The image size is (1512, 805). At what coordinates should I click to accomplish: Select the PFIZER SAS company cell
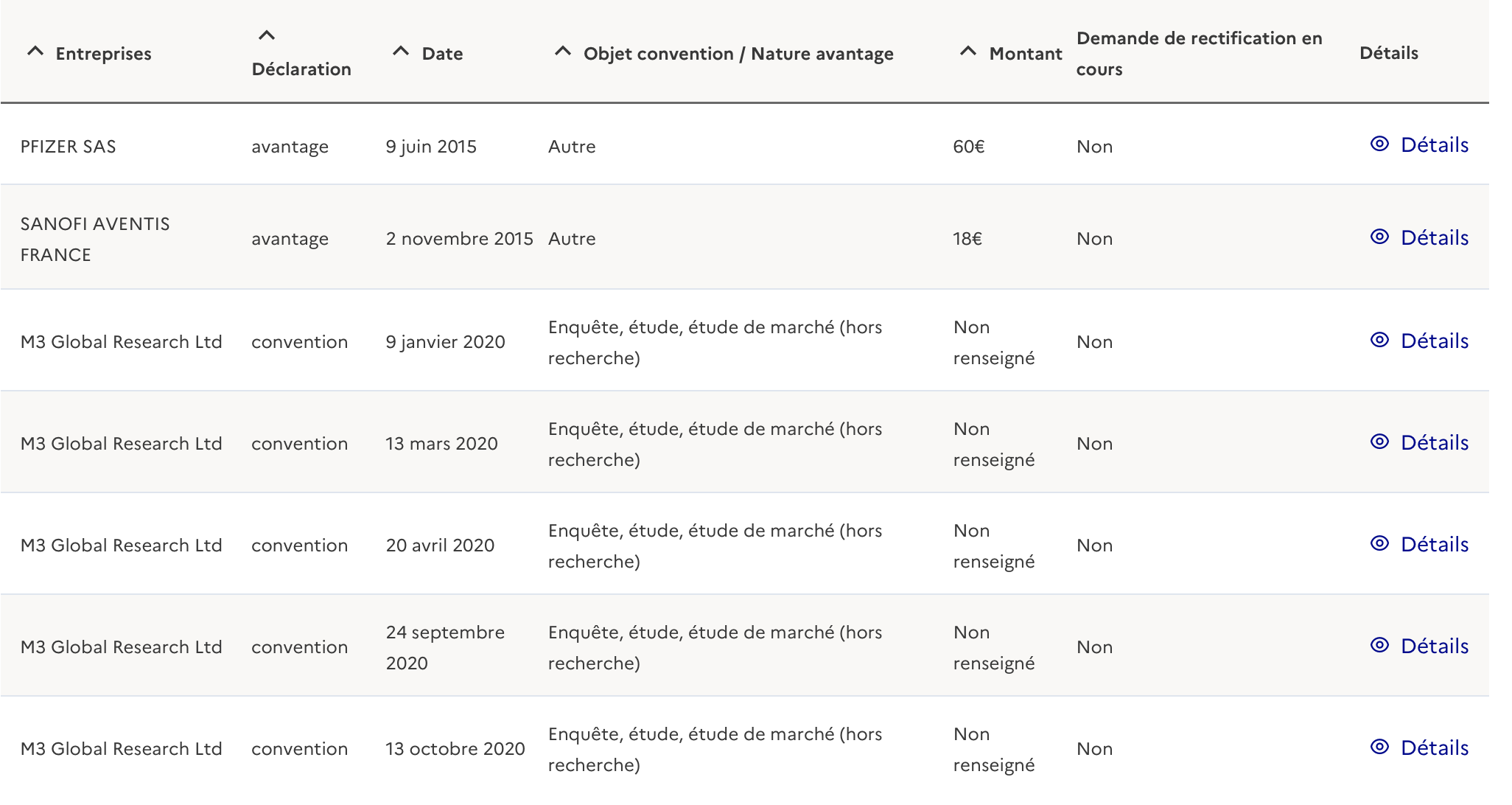click(x=68, y=146)
